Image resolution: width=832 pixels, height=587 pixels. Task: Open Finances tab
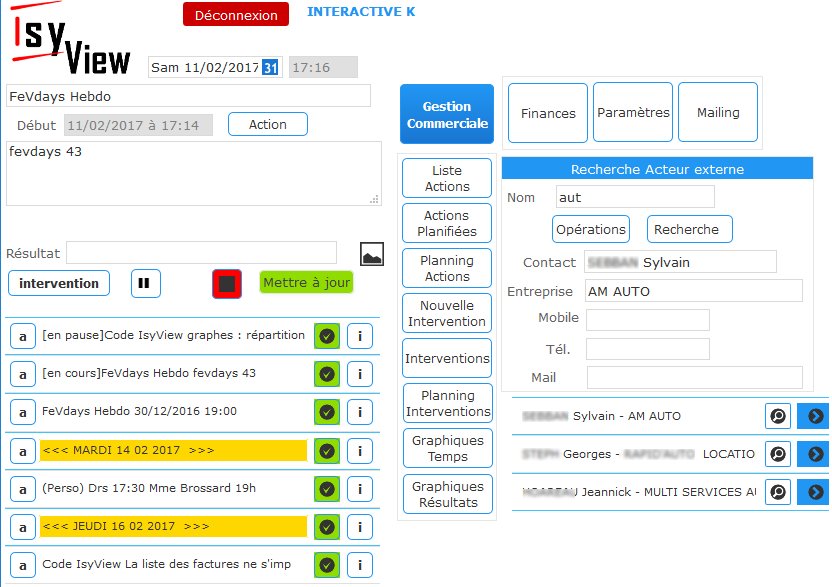click(548, 113)
